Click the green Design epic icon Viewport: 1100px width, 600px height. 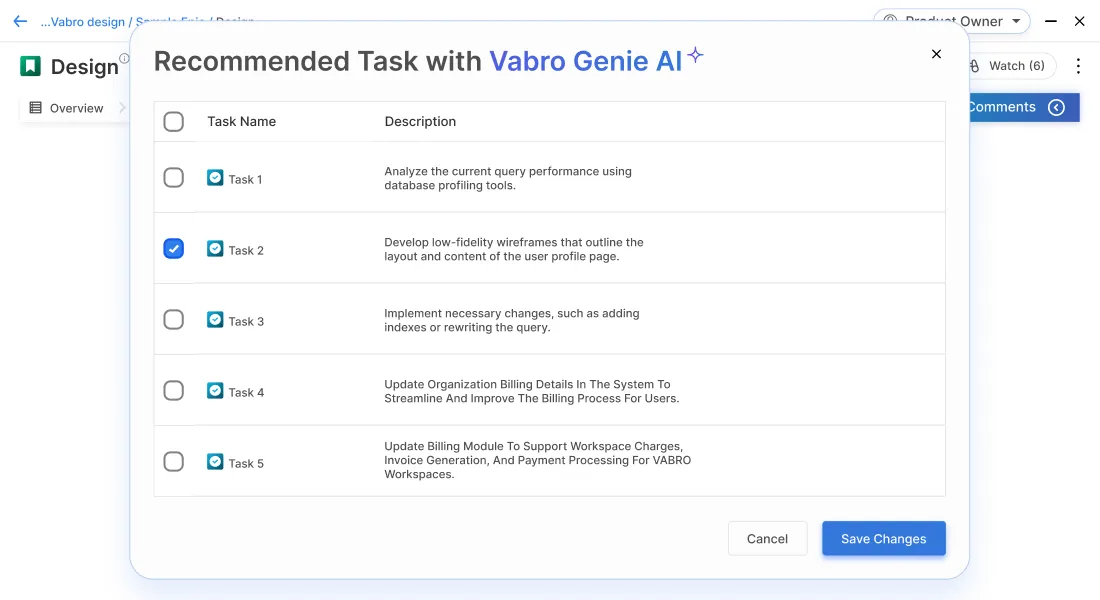(x=30, y=66)
